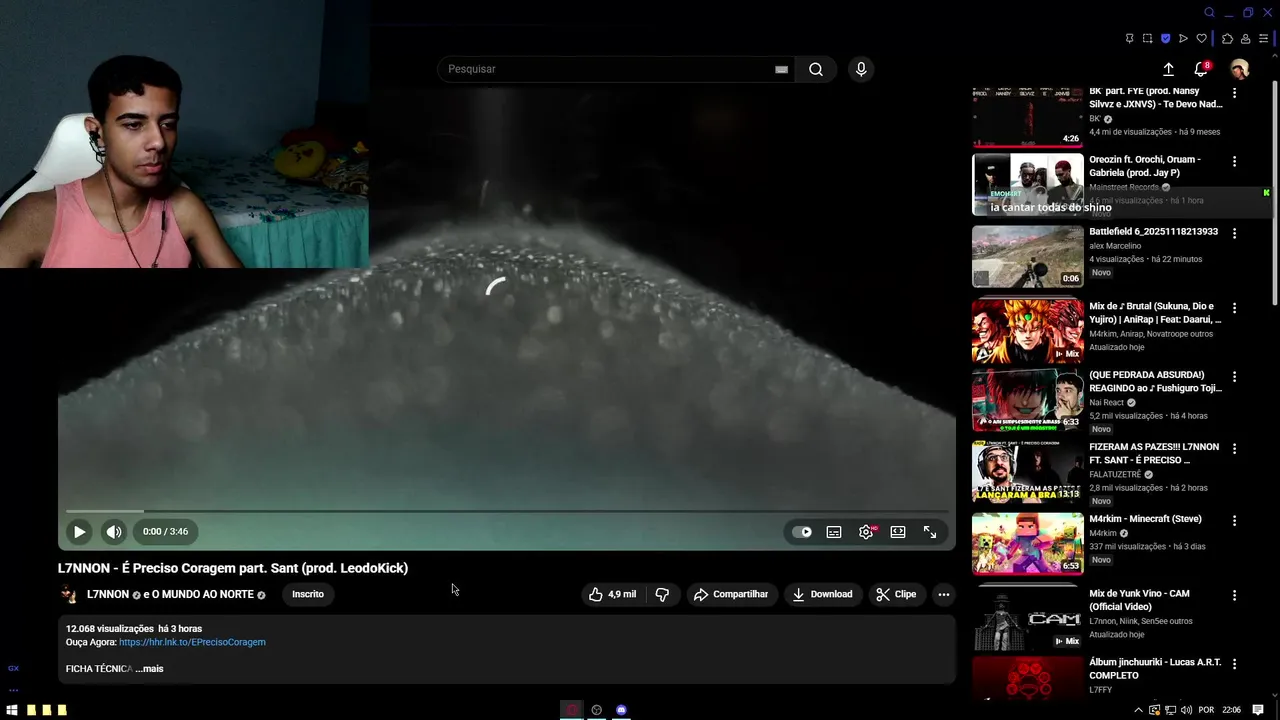Open the Oreozin Gabriela video thumbnail
This screenshot has height=720, width=1280.
tap(1028, 184)
